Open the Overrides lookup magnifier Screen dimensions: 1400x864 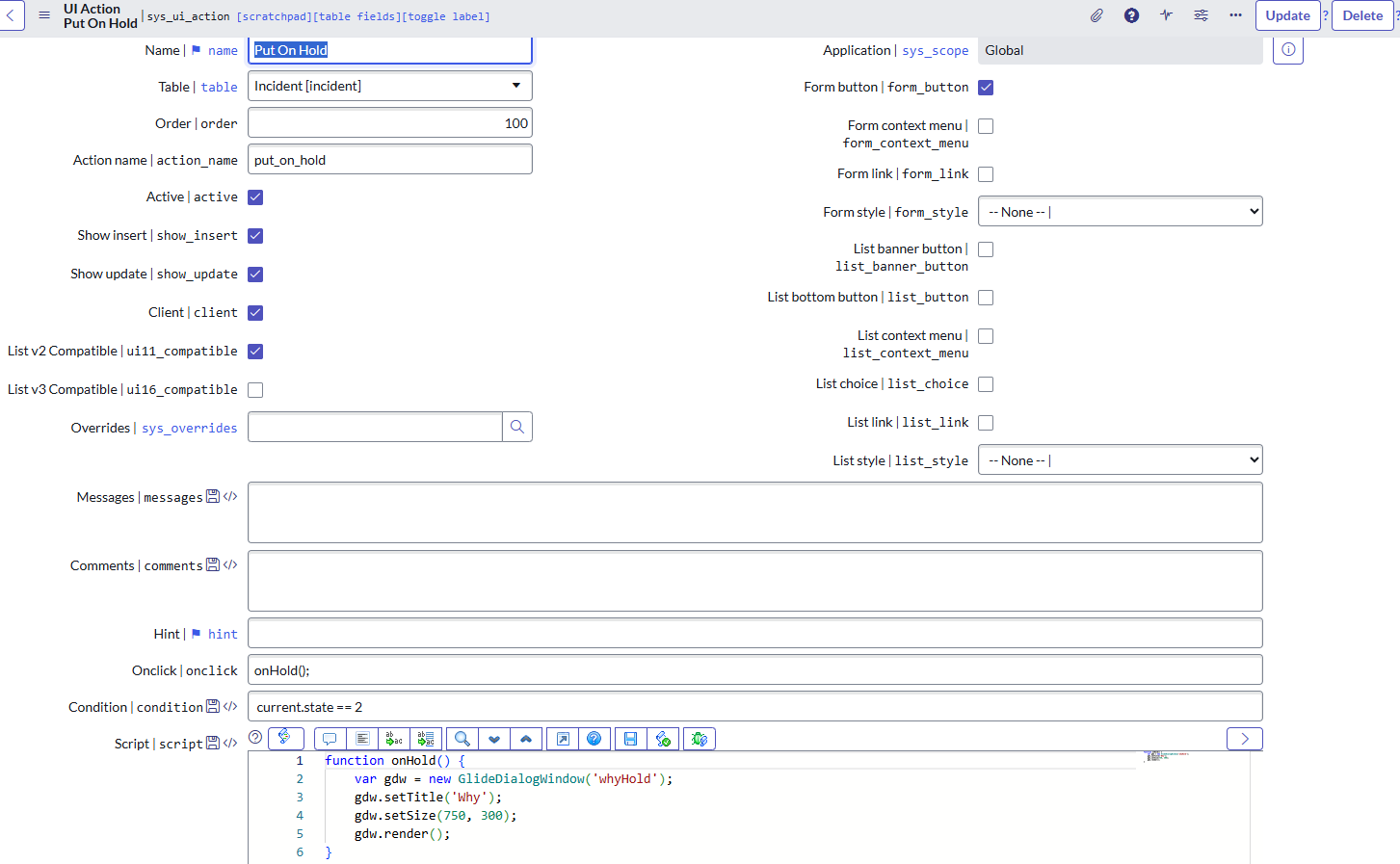[x=517, y=427]
